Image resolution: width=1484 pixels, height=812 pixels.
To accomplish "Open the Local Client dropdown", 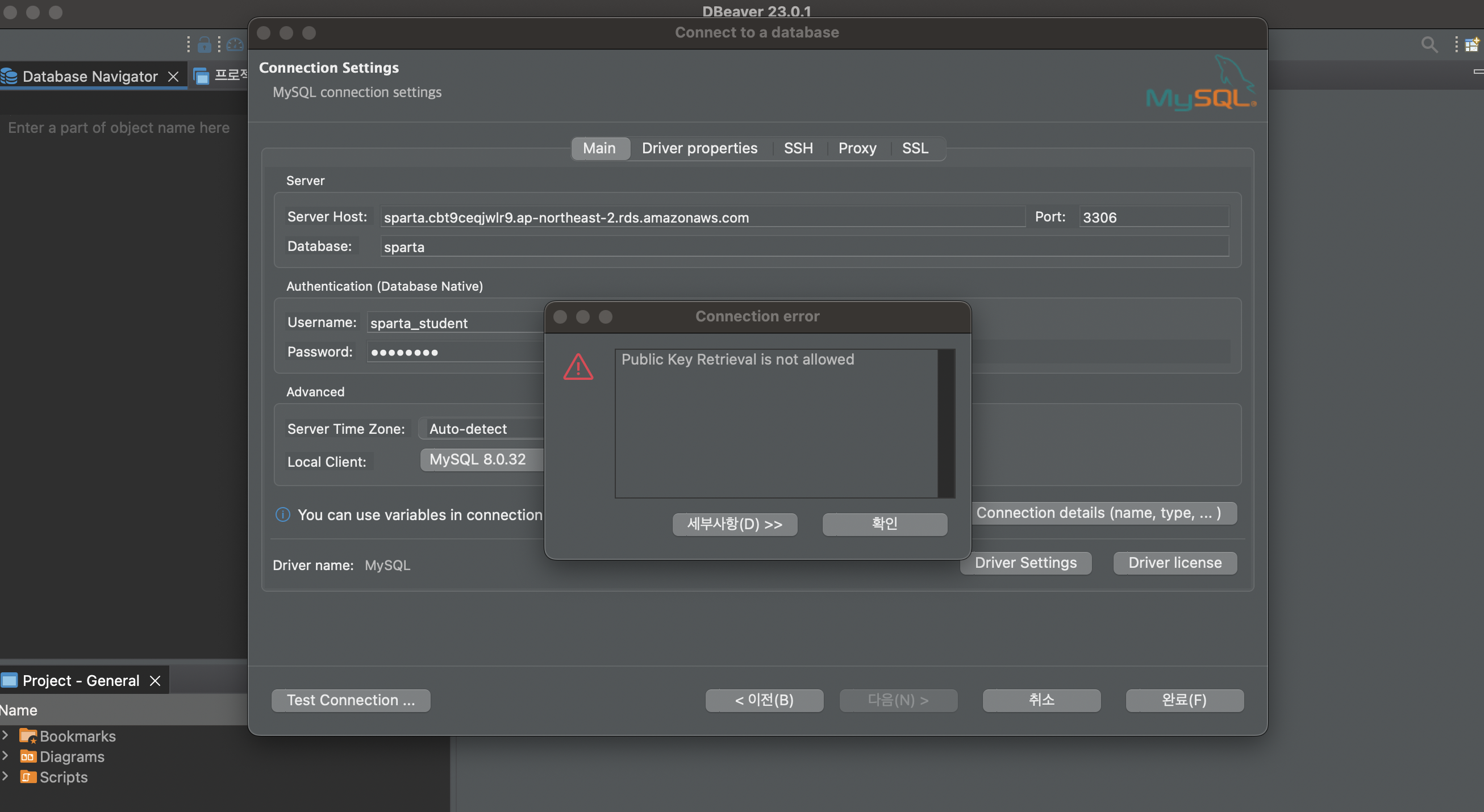I will (x=482, y=459).
